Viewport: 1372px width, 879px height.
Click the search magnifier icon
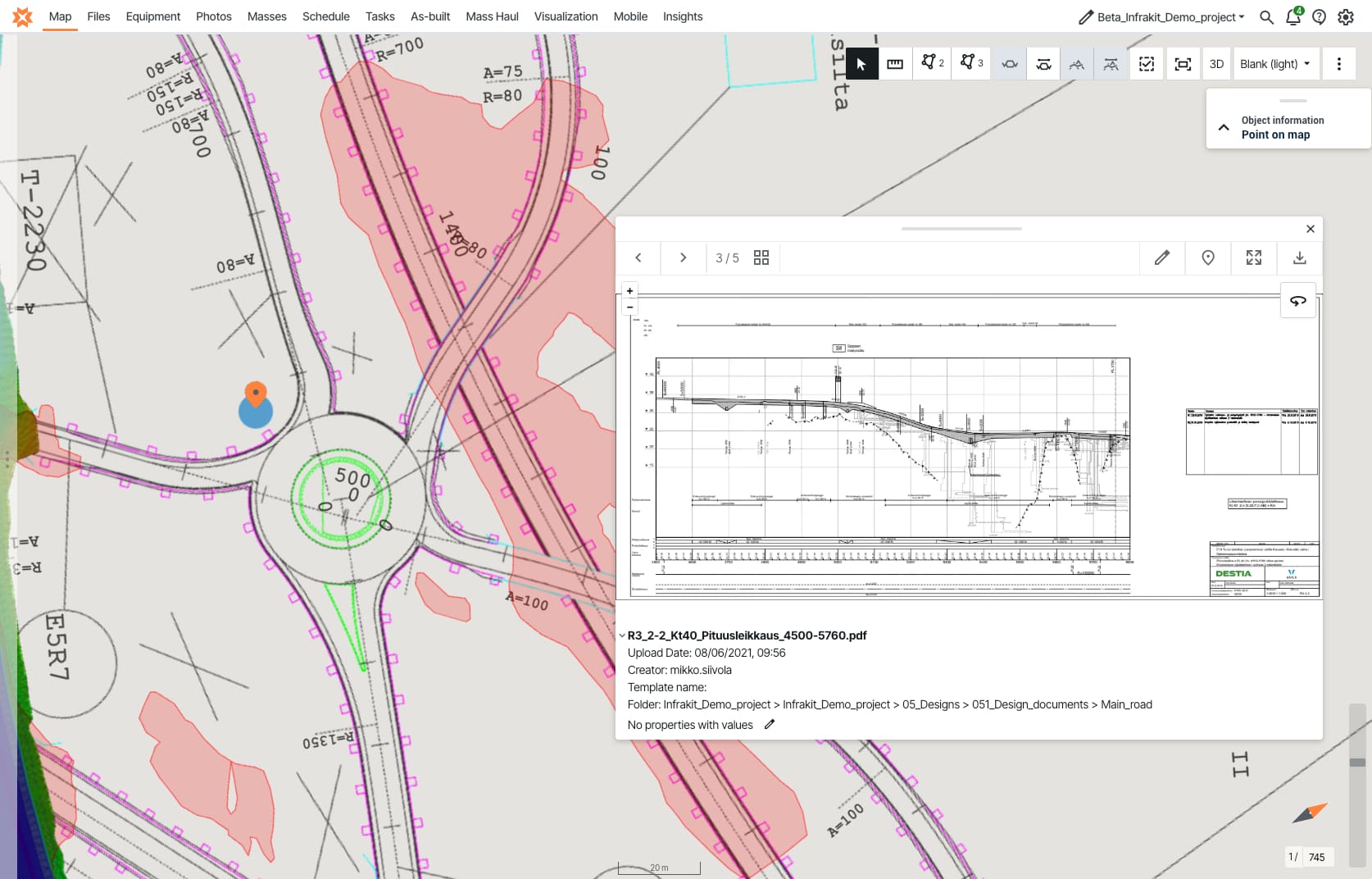pyautogui.click(x=1266, y=16)
